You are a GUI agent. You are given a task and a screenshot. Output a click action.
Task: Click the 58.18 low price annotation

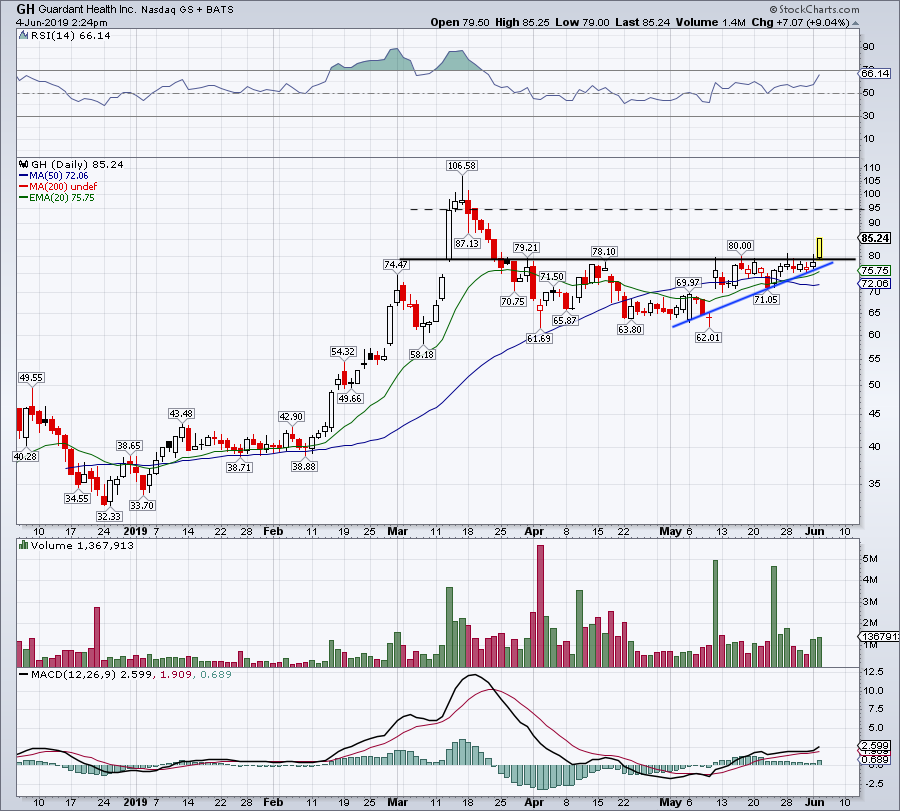[422, 355]
